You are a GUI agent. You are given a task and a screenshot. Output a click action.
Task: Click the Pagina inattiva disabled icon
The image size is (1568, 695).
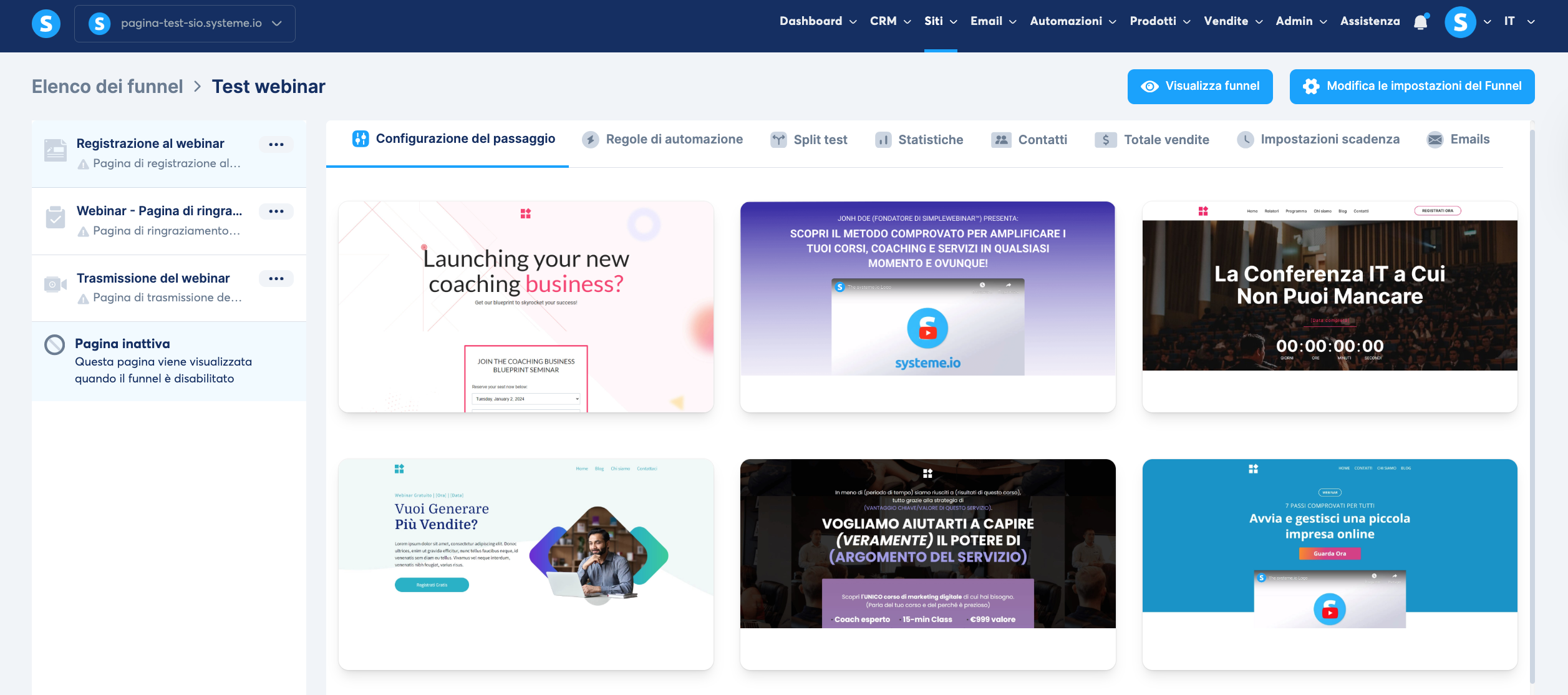[x=55, y=344]
